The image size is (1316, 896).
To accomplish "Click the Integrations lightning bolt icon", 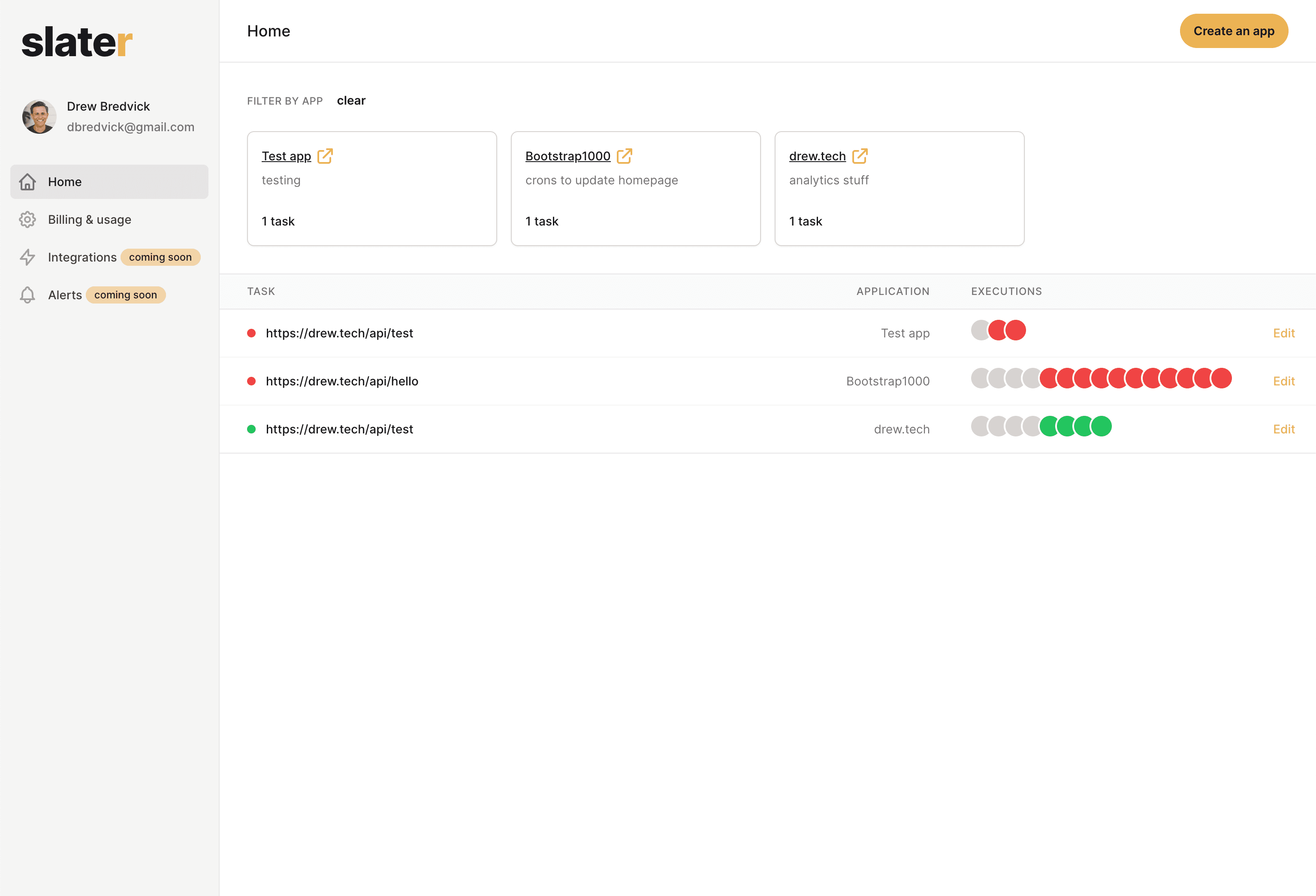I will (x=27, y=257).
